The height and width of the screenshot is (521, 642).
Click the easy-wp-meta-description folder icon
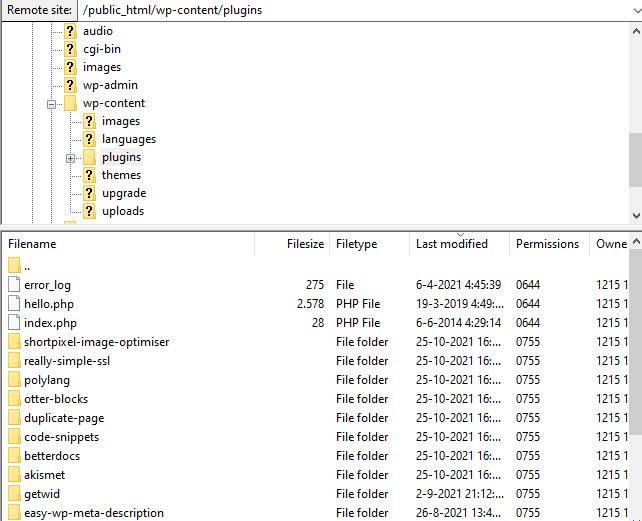(x=14, y=512)
